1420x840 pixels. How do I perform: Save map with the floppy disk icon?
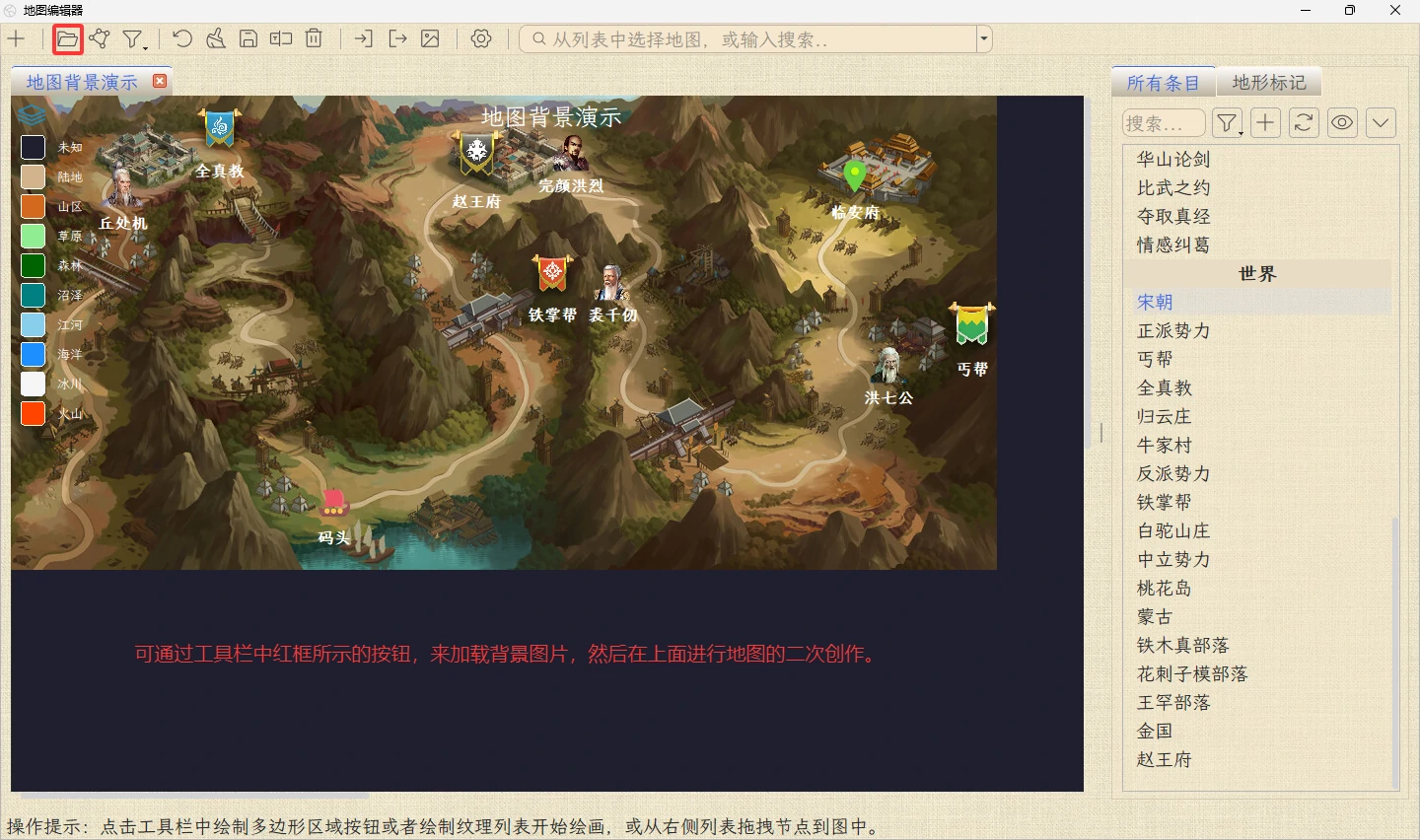click(x=248, y=39)
